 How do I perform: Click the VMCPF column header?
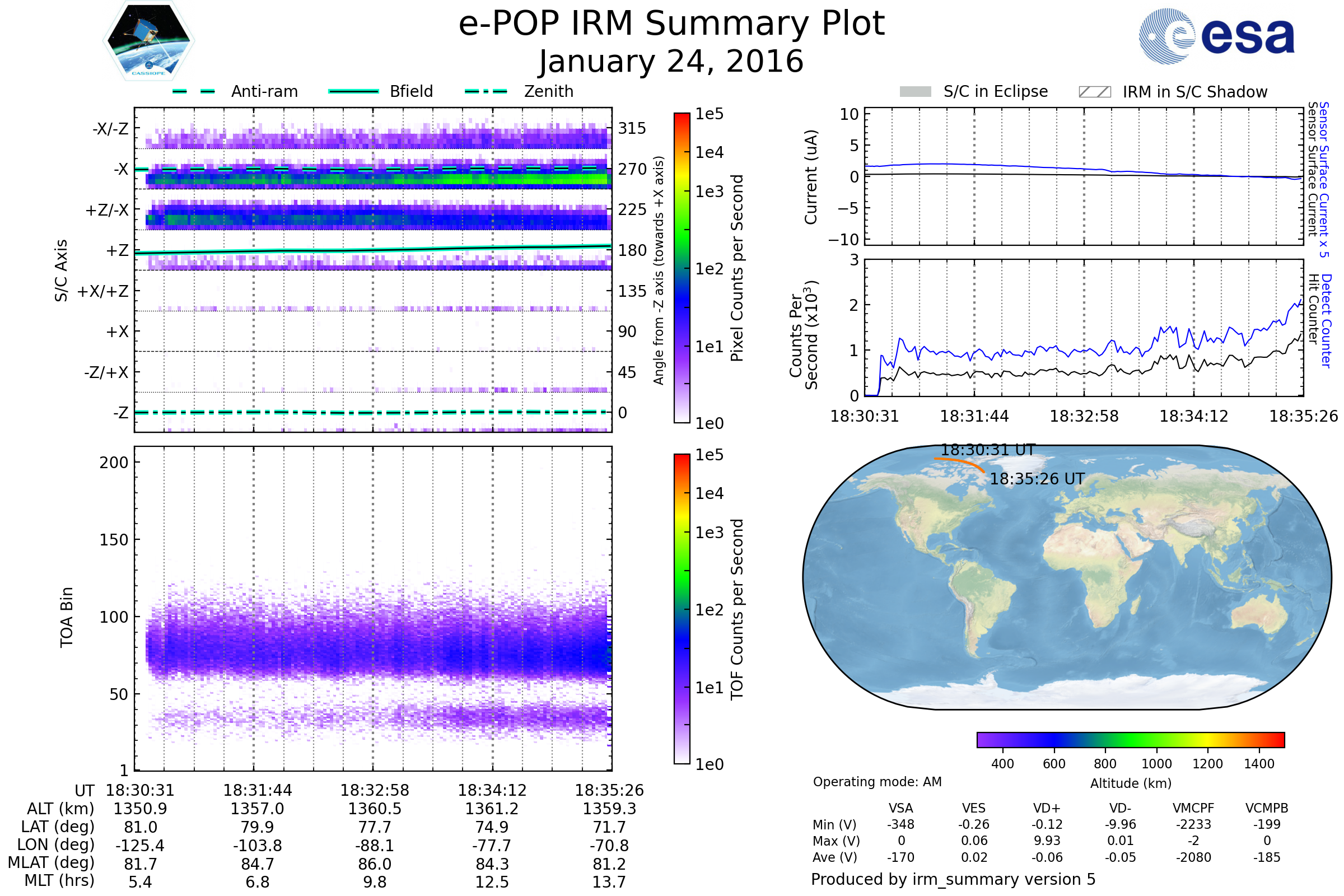1193,808
